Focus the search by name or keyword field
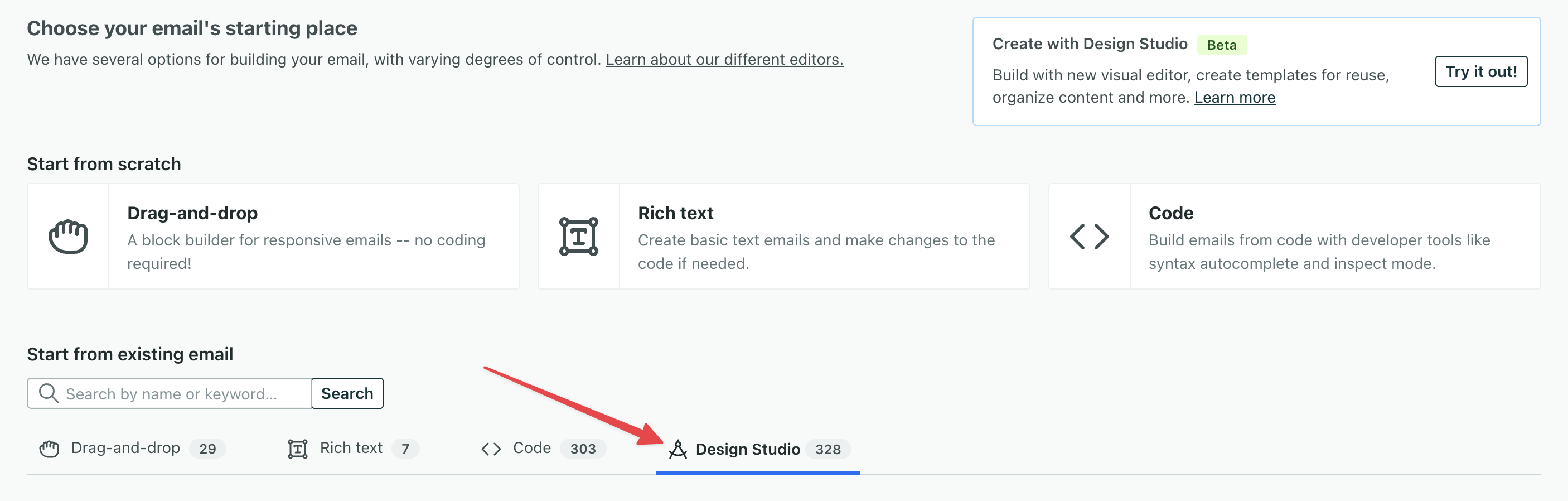The height and width of the screenshot is (501, 1568). tap(170, 393)
